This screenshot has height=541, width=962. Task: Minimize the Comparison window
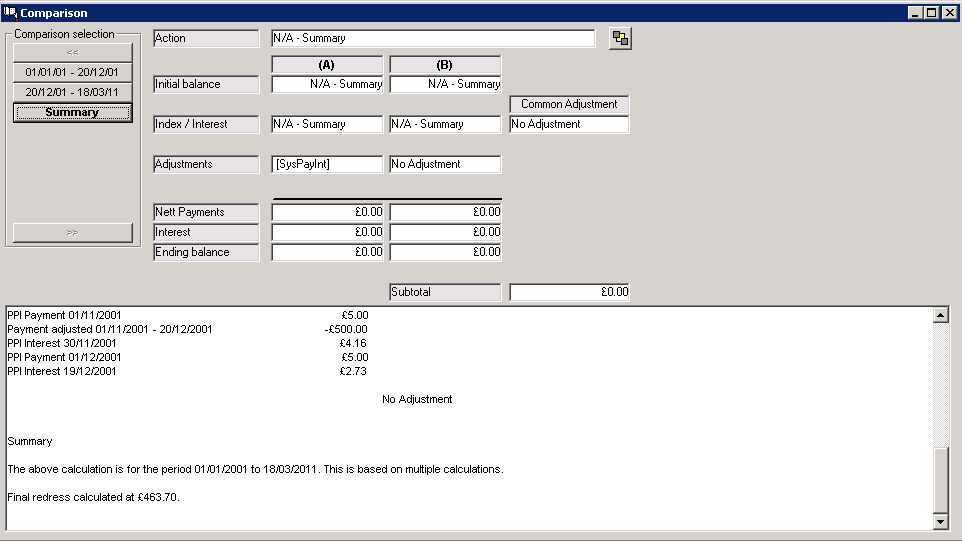(915, 13)
